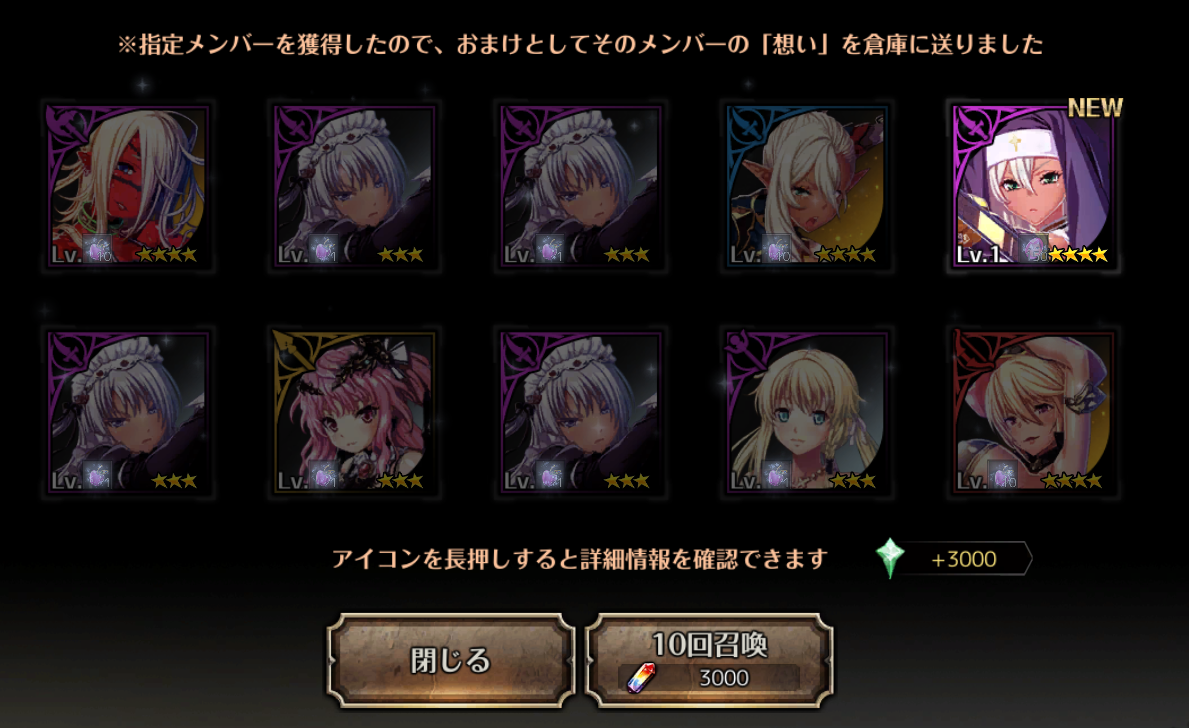Select the blonde braided-hair character card
The image size is (1189, 728).
(x=808, y=413)
